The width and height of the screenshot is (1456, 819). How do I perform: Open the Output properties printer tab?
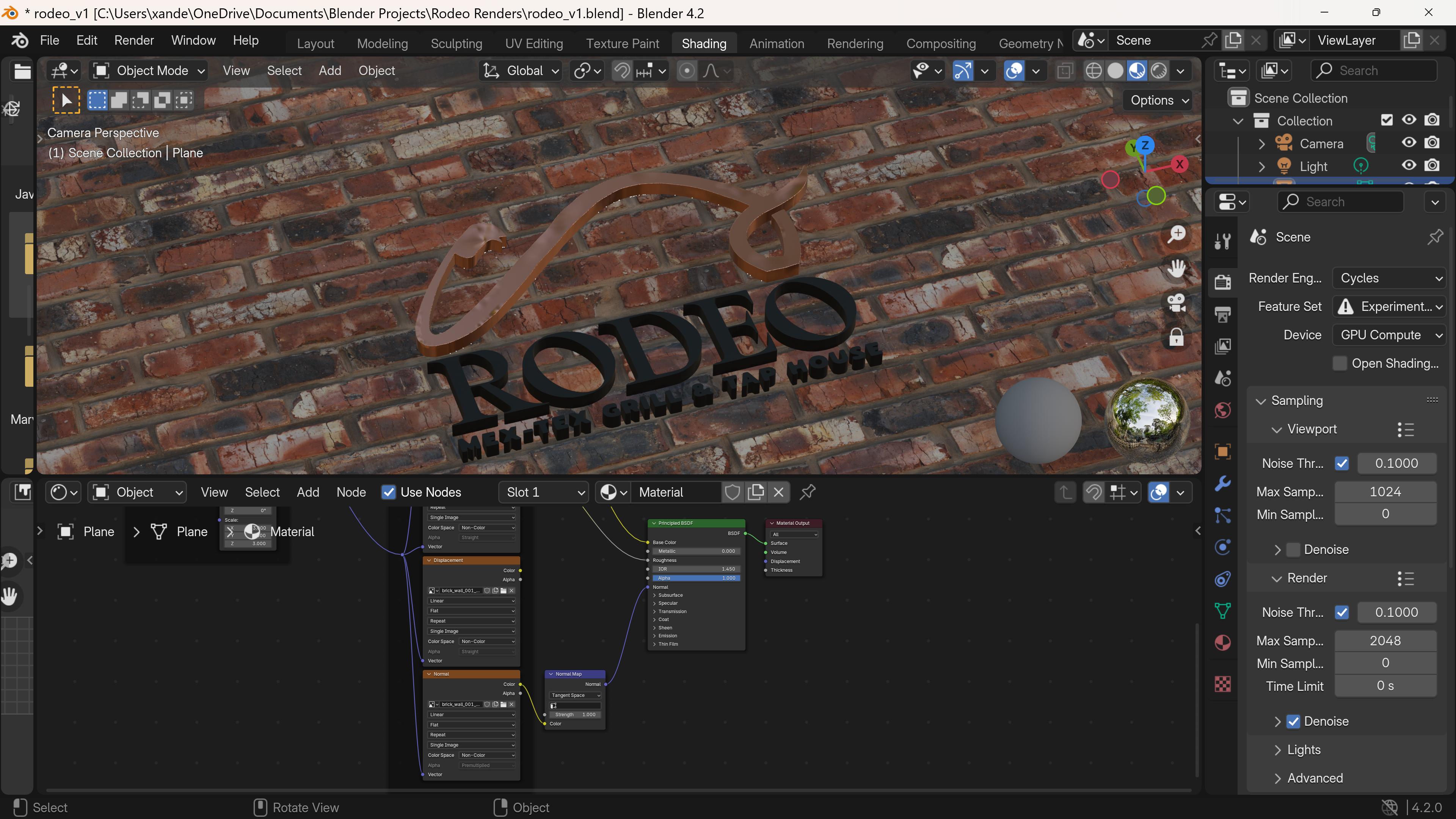tap(1222, 314)
